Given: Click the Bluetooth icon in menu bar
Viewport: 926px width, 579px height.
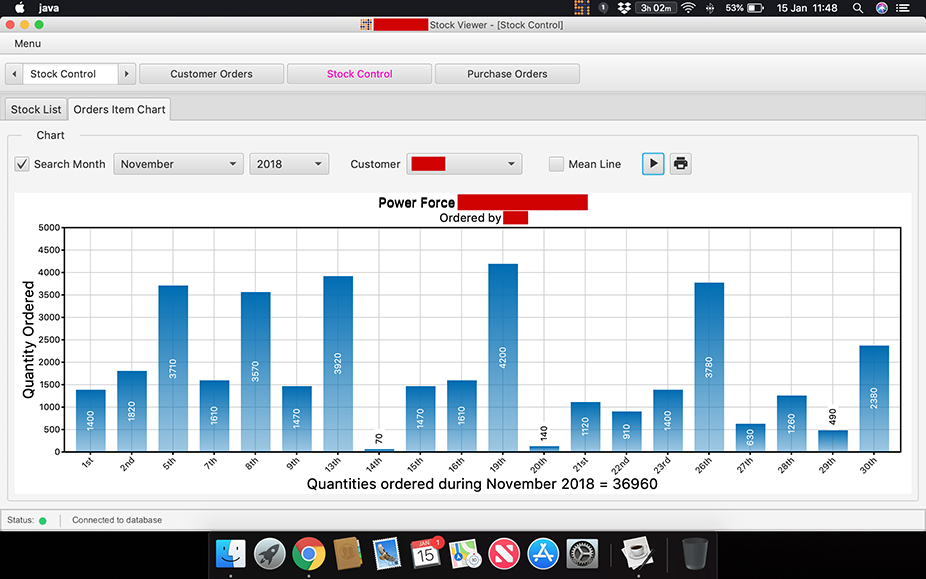Looking at the screenshot, I should pos(710,8).
